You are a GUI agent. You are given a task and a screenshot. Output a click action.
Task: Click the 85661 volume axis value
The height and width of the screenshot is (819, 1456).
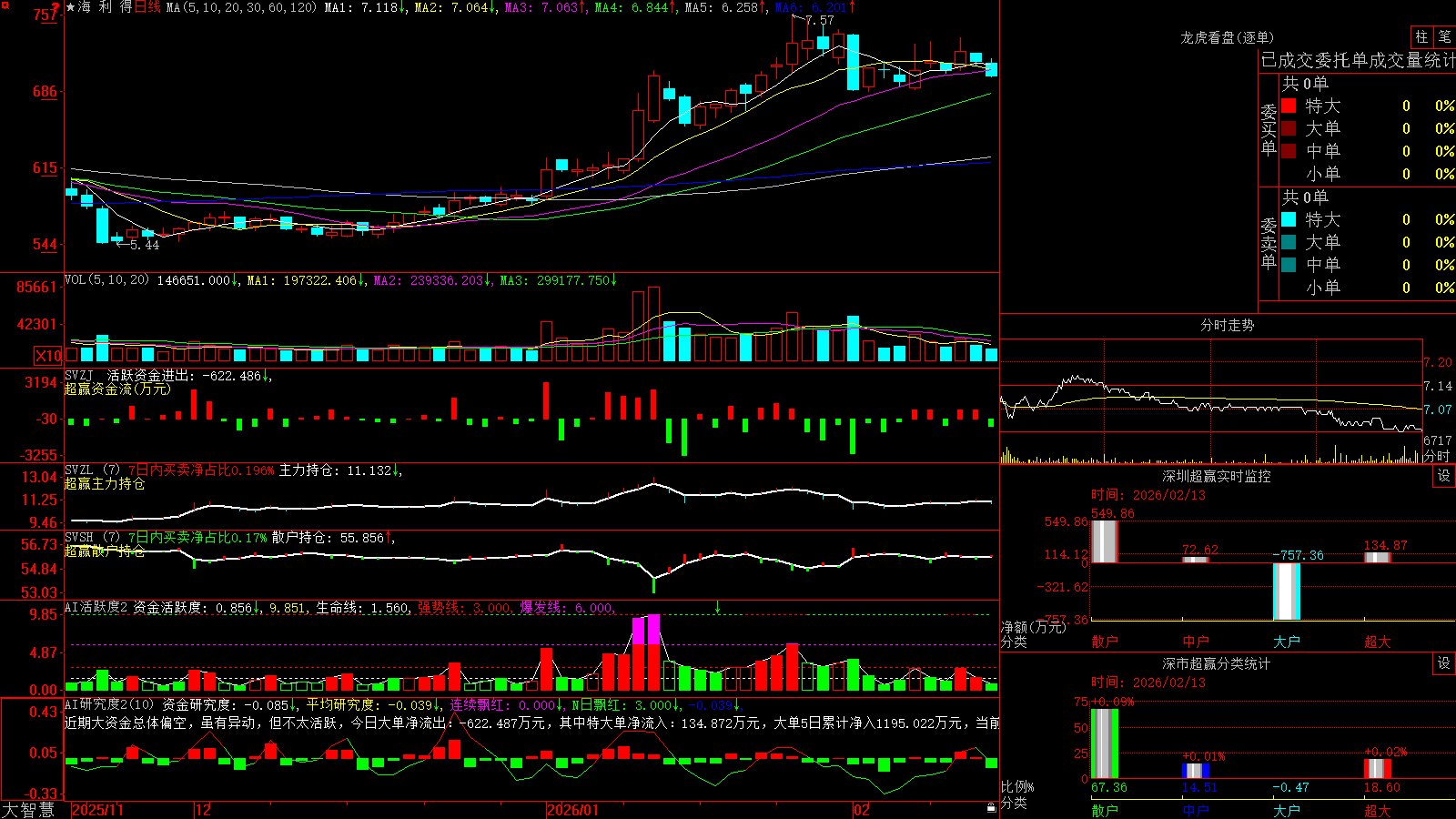pos(36,288)
